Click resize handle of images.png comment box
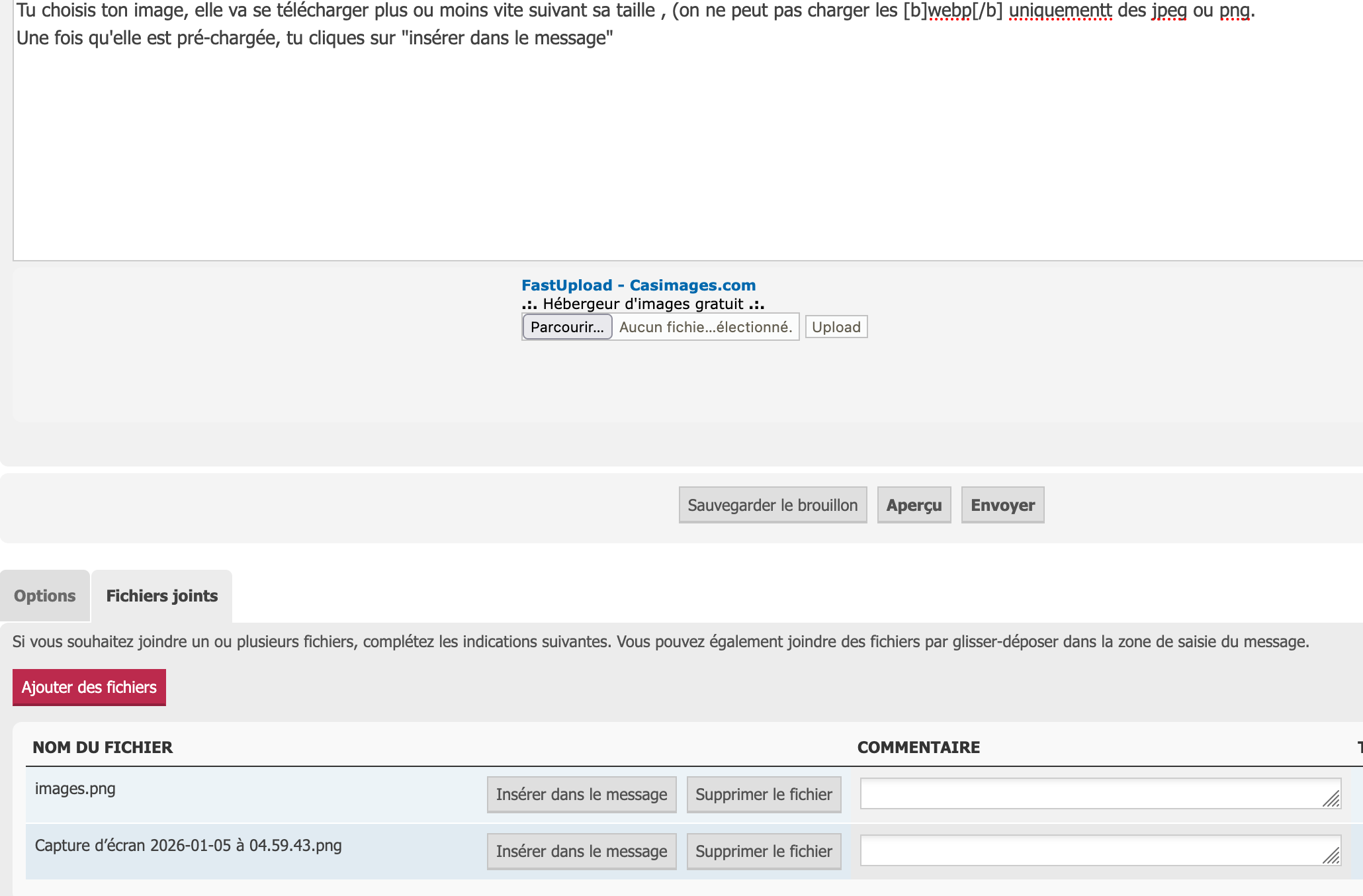The image size is (1363, 896). (x=1331, y=799)
